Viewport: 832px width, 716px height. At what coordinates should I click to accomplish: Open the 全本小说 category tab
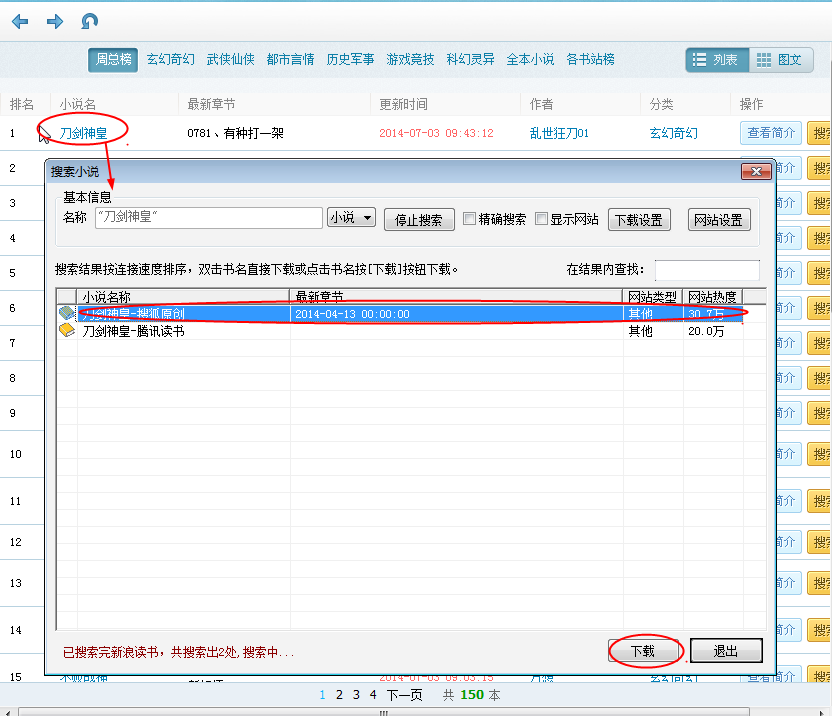pos(530,59)
